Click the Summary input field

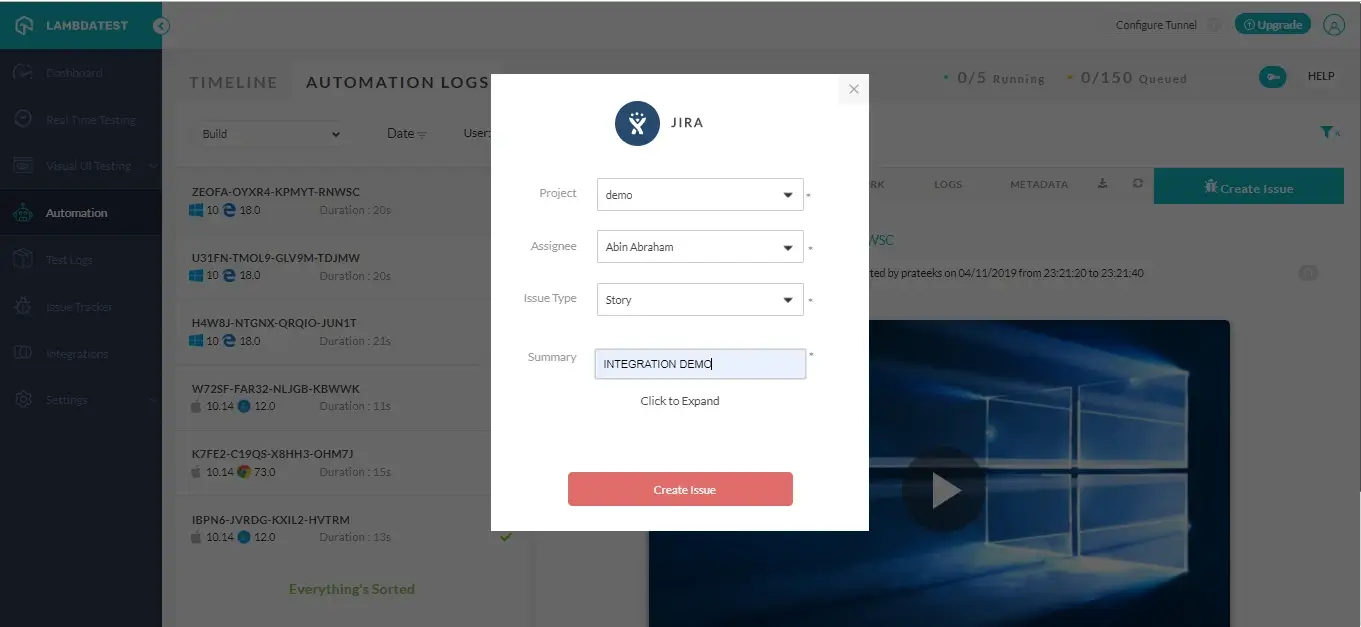[699, 364]
